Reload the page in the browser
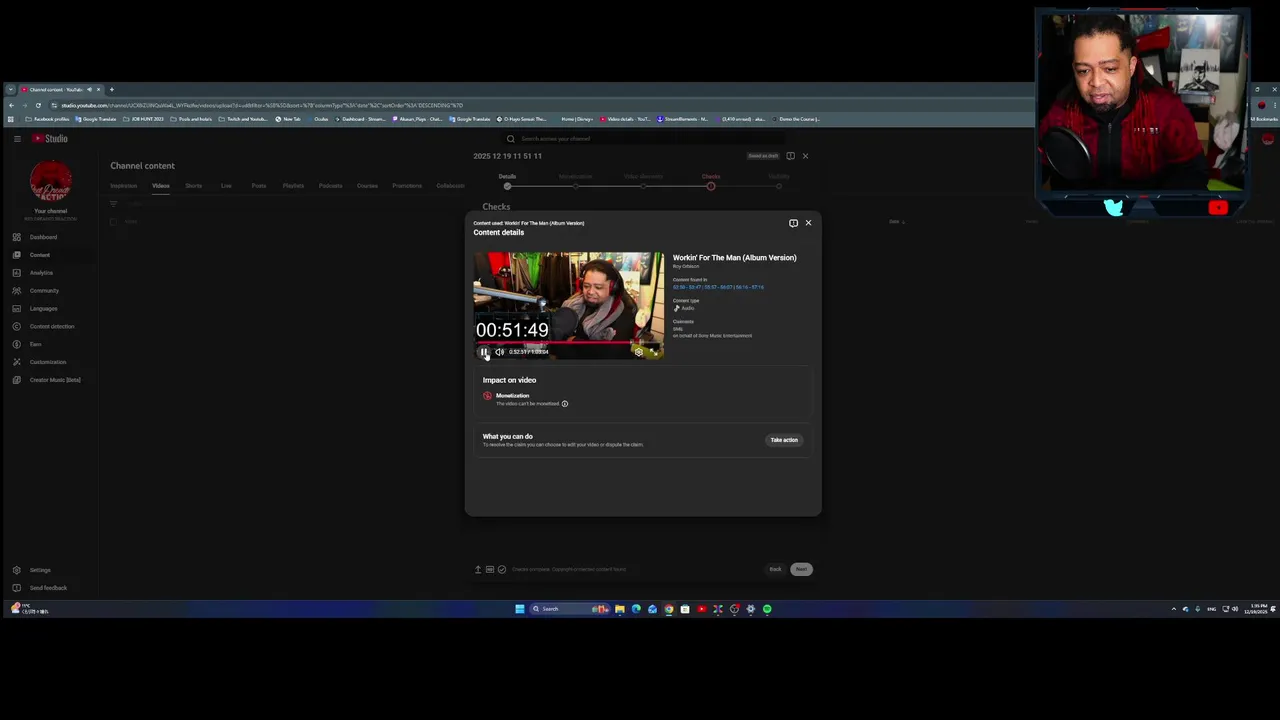Screen dimensions: 1280x720 (x=38, y=105)
